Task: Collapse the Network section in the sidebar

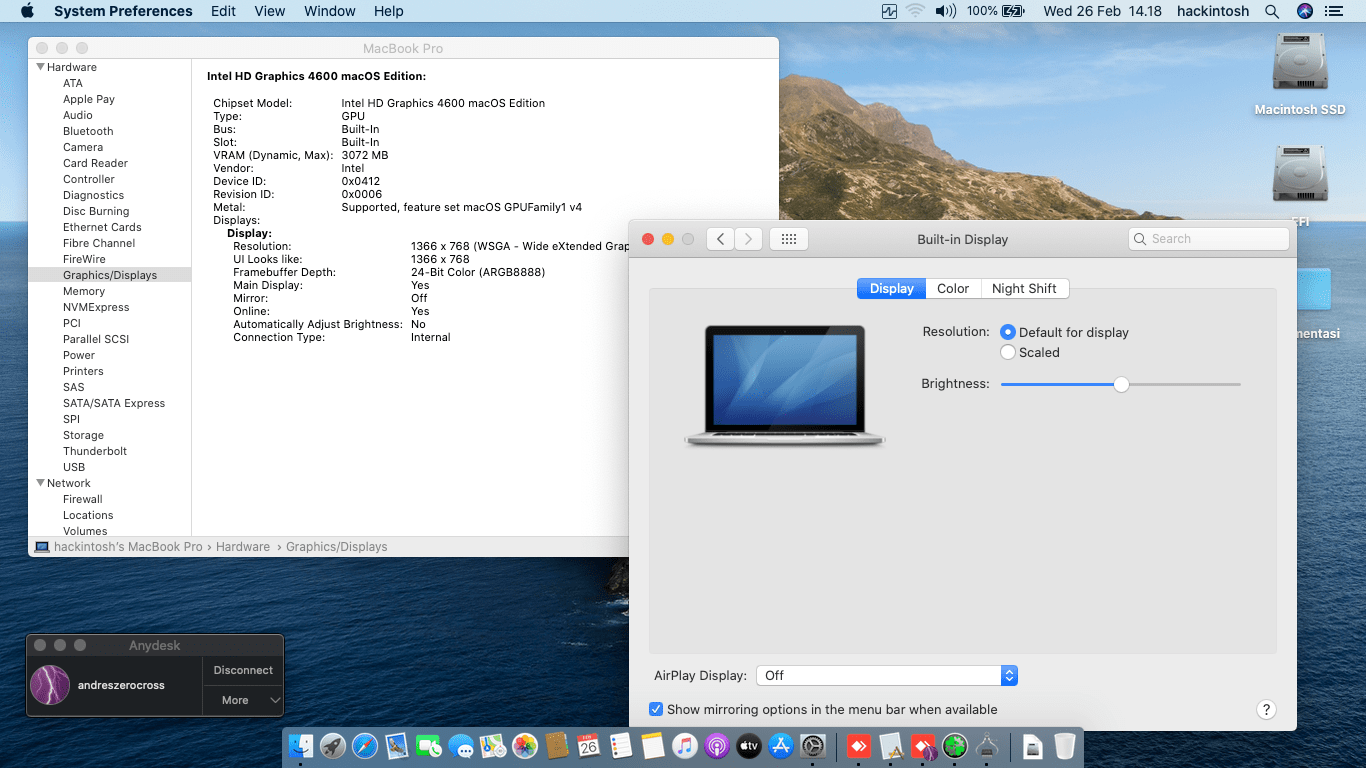Action: point(40,483)
